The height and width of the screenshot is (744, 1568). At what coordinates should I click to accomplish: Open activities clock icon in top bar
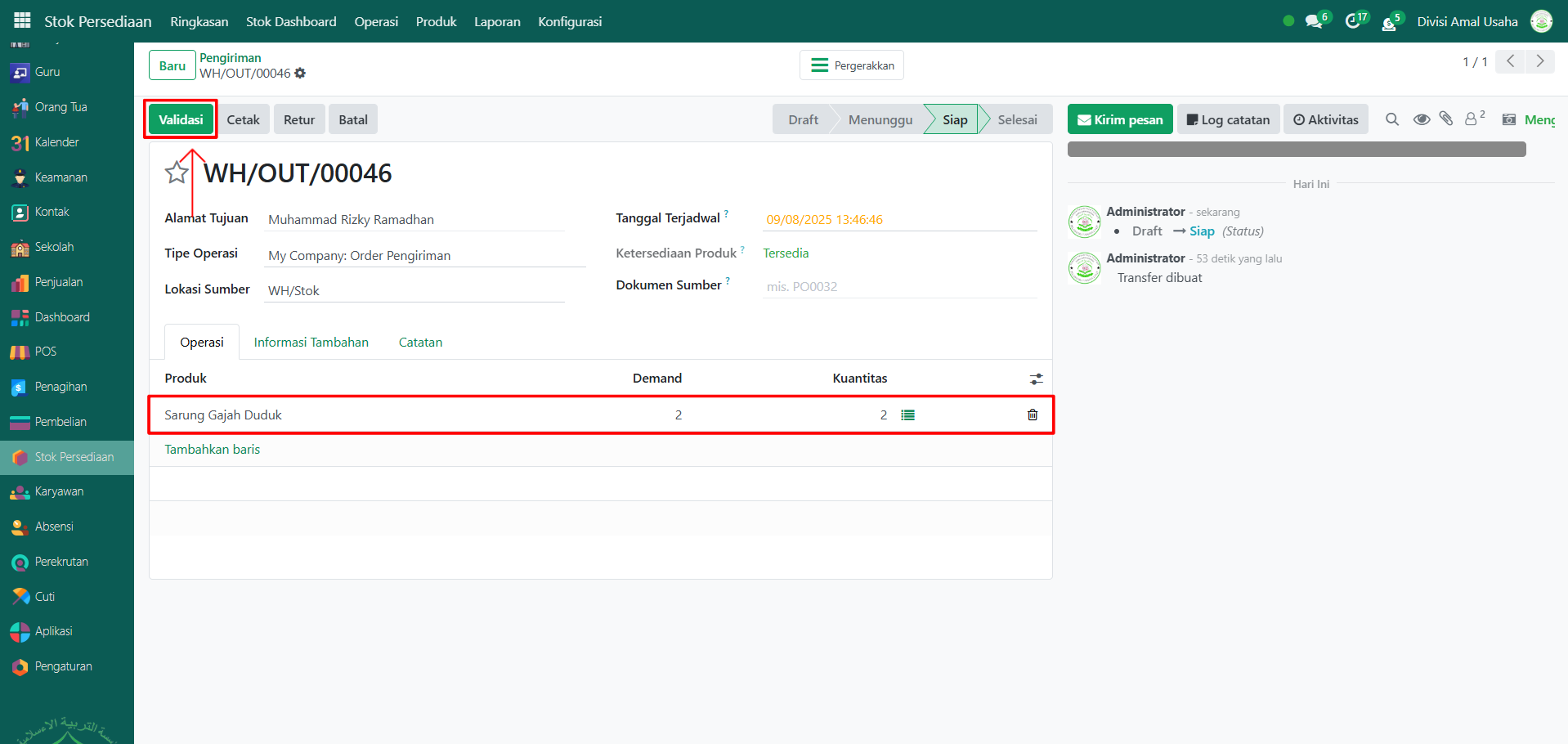[x=1354, y=21]
